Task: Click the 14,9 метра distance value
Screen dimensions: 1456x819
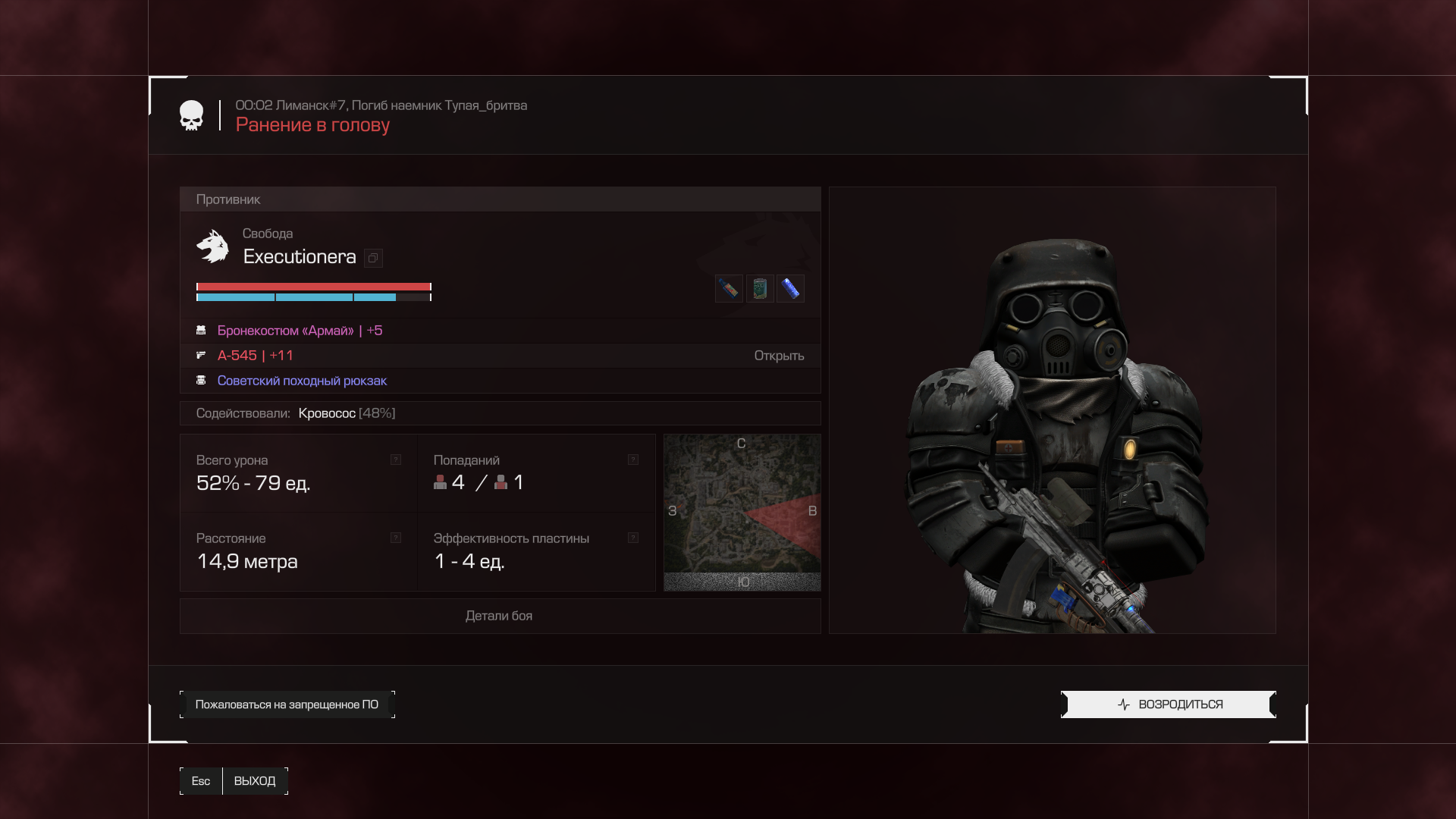Action: click(247, 561)
